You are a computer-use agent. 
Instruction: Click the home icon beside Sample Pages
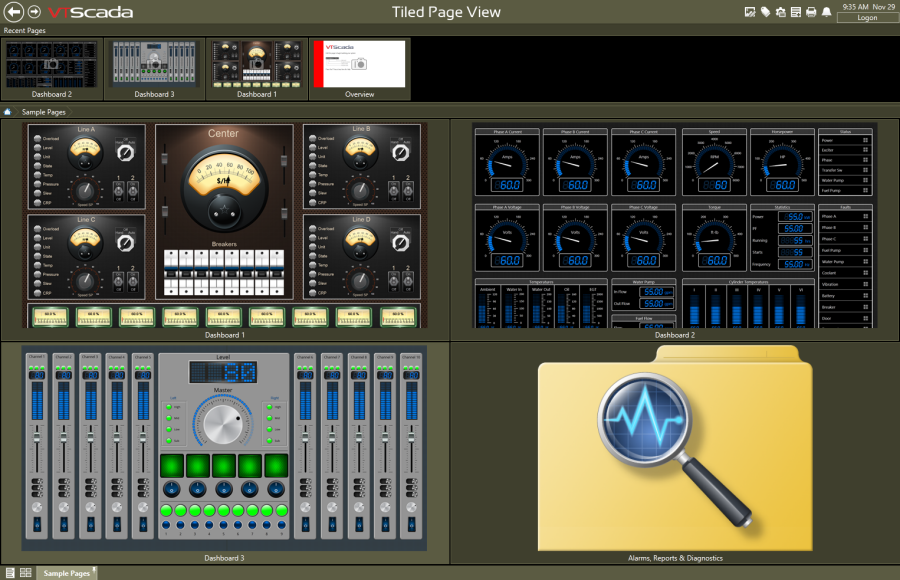click(x=9, y=111)
